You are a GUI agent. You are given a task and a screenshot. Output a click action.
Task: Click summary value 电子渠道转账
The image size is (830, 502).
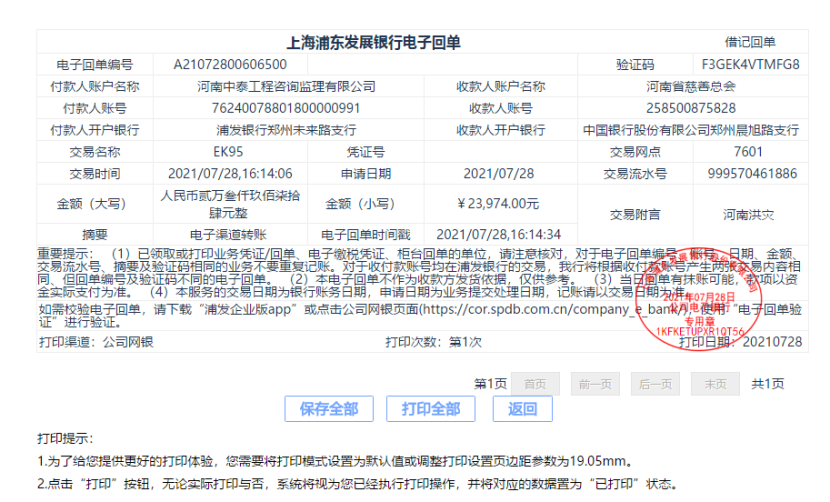point(228,235)
